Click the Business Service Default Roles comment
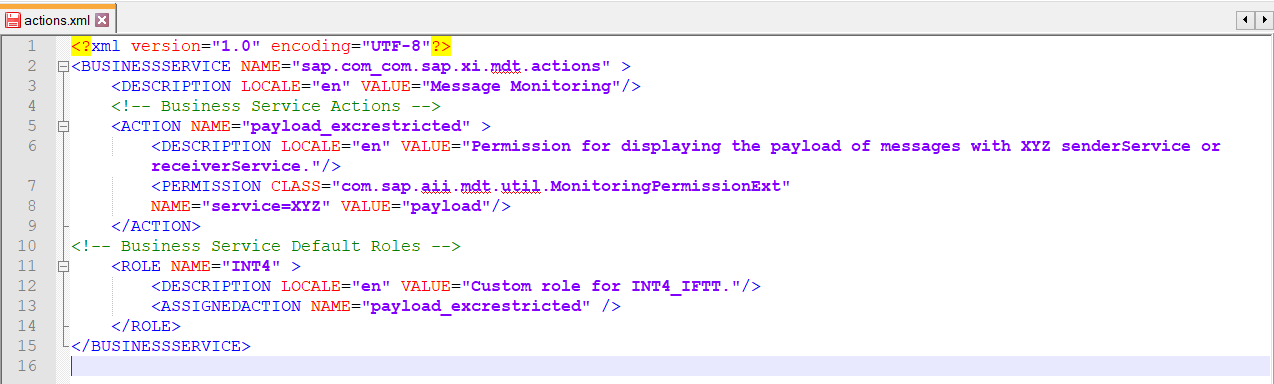The height and width of the screenshot is (384, 1274). [x=266, y=246]
